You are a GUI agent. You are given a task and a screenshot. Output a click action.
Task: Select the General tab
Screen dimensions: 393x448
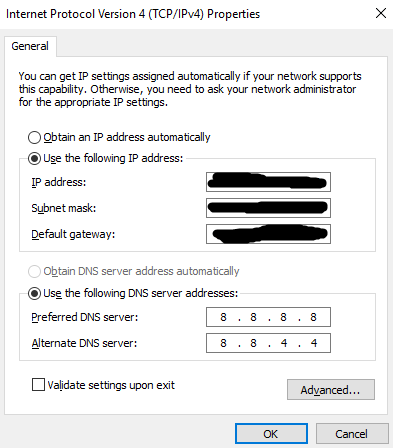[30, 46]
